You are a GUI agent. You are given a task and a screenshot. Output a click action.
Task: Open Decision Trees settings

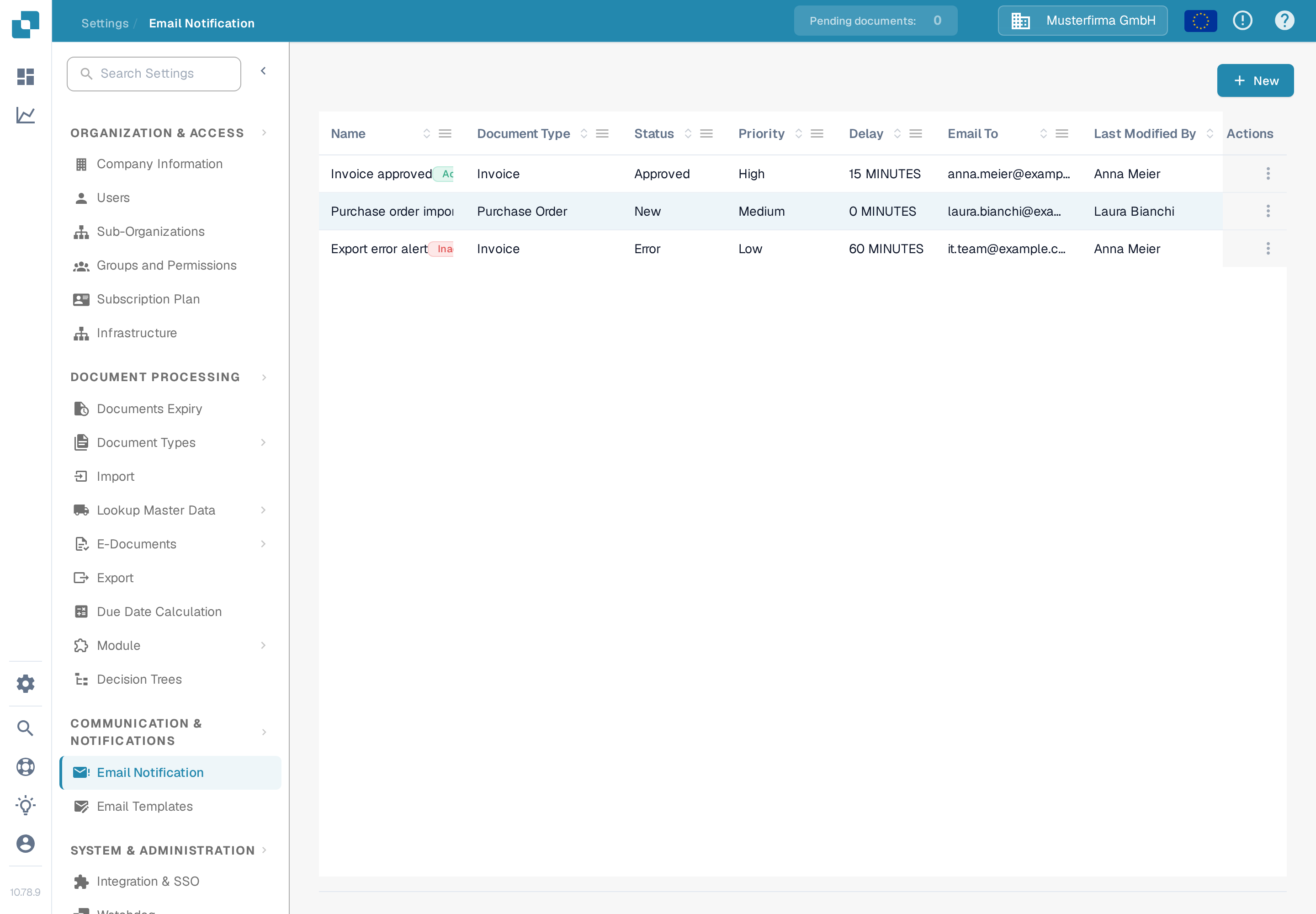point(170,679)
